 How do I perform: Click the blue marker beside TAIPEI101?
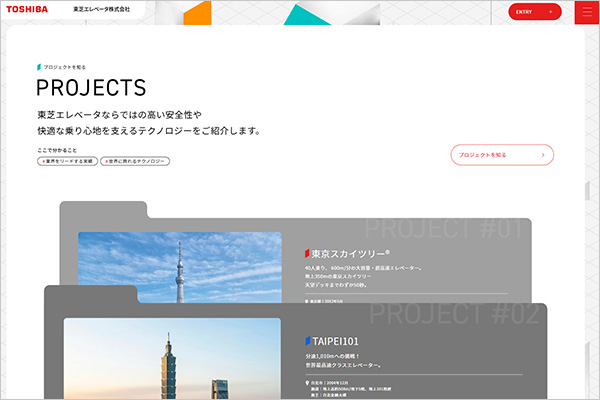point(308,340)
